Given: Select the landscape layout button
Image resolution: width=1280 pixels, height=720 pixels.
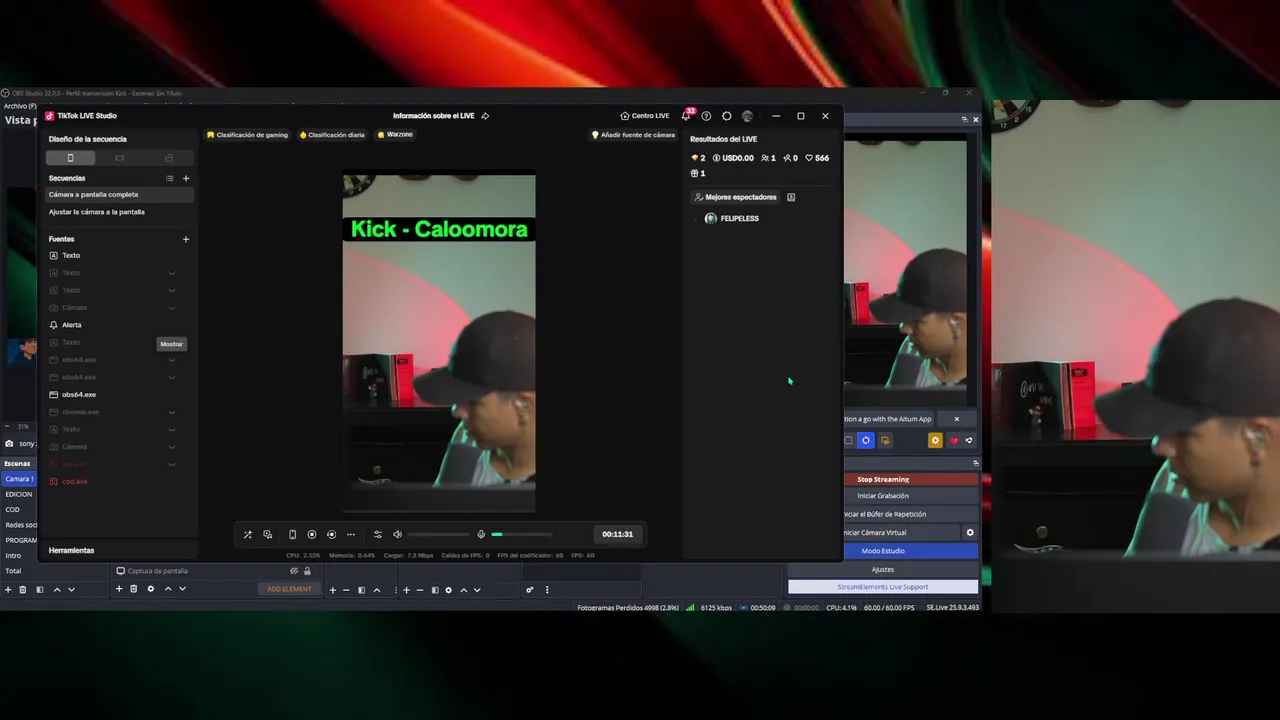Looking at the screenshot, I should 119,158.
